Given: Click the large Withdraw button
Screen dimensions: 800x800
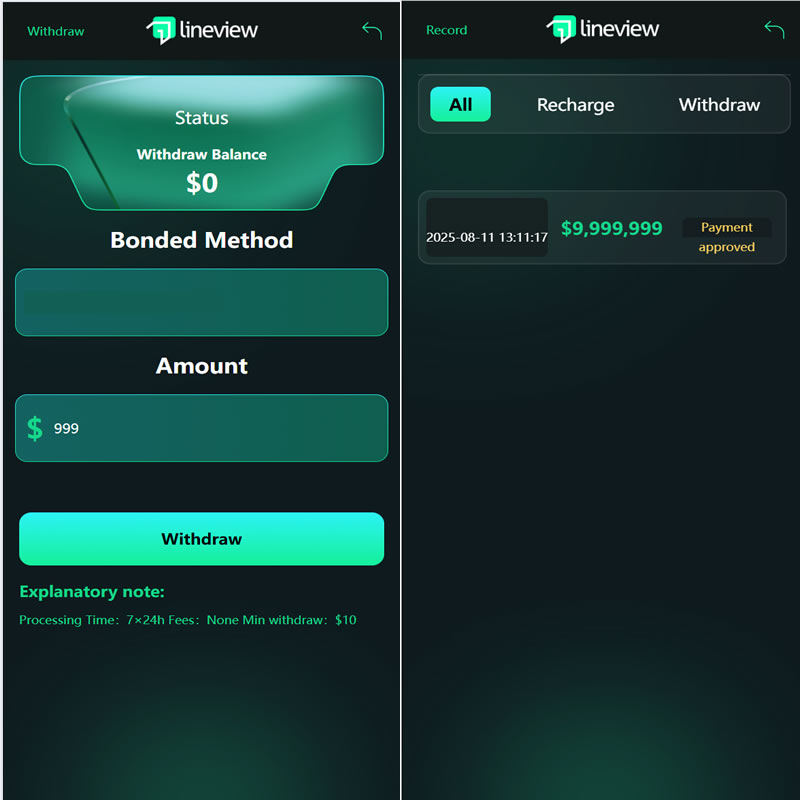Looking at the screenshot, I should coord(202,539).
